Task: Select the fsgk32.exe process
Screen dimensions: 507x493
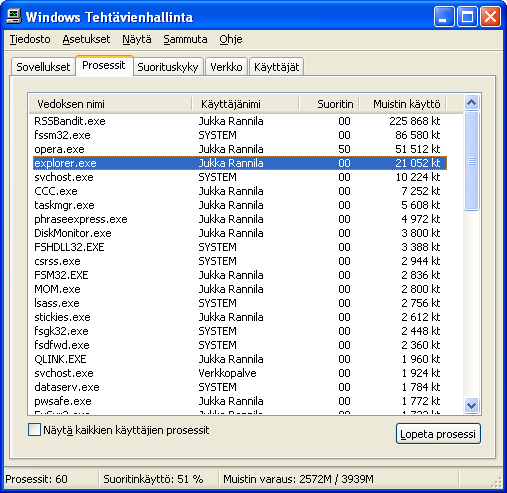Action: 240,331
